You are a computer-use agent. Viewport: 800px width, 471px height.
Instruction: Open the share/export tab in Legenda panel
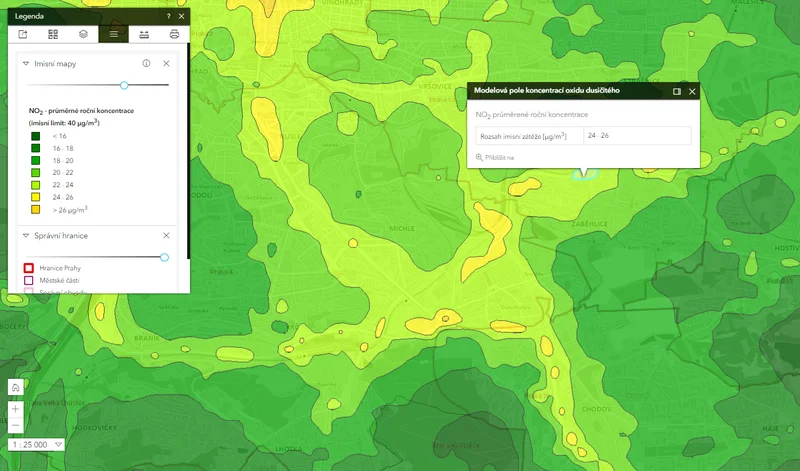pos(23,34)
